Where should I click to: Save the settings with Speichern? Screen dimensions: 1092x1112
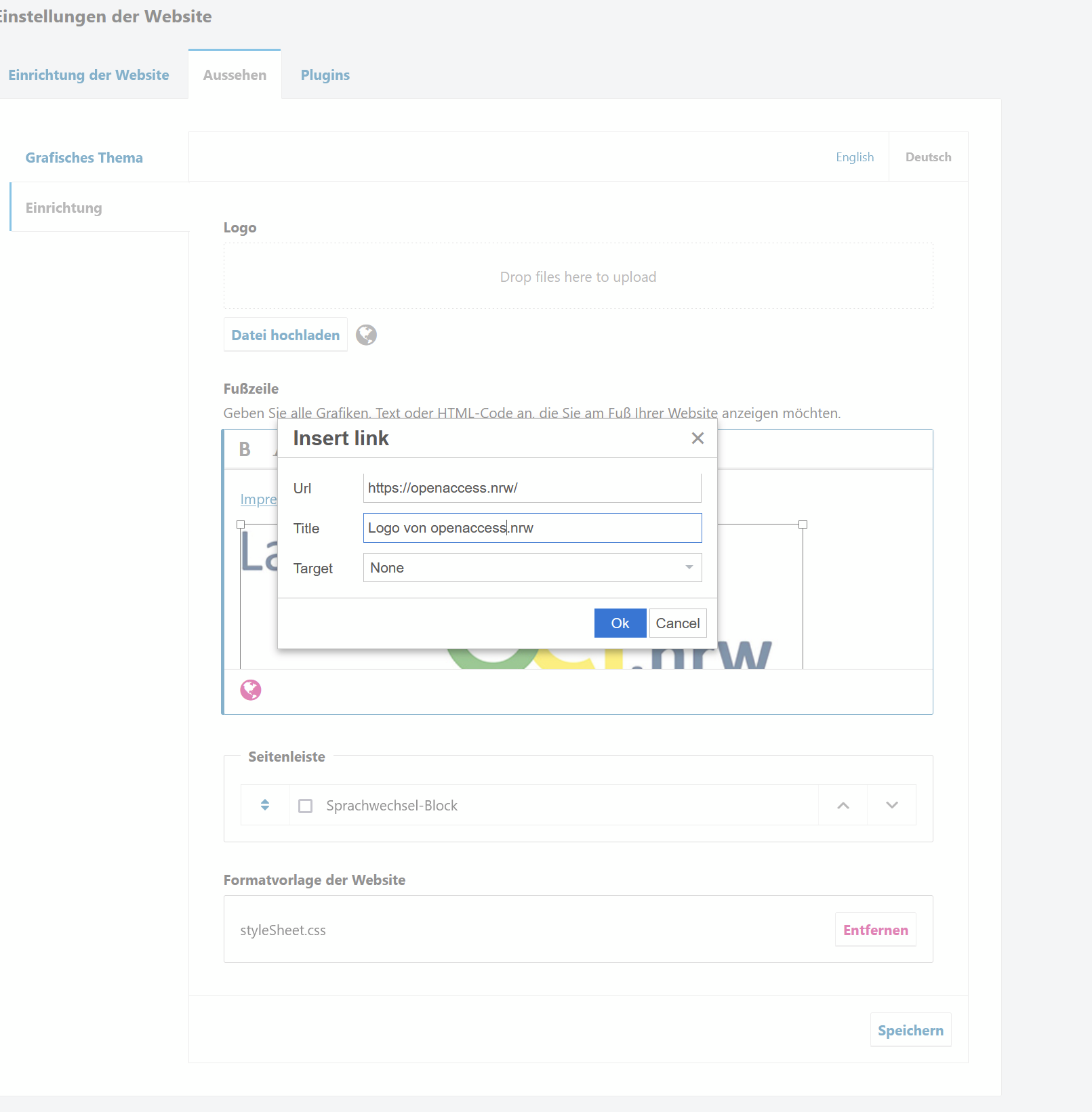pos(910,1030)
